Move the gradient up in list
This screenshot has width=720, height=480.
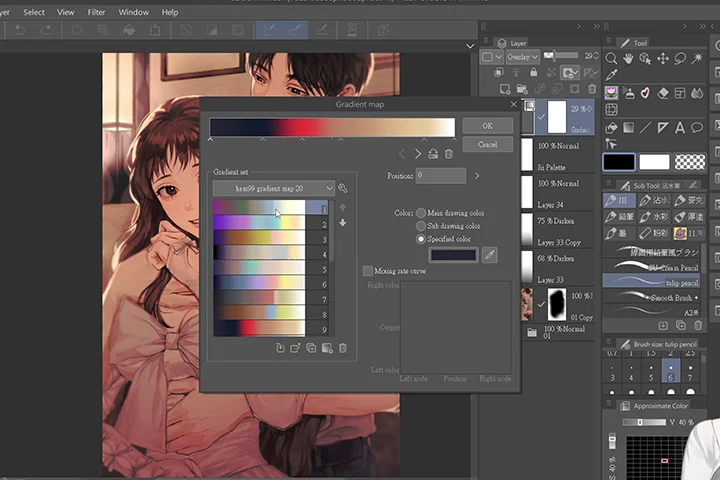point(343,208)
